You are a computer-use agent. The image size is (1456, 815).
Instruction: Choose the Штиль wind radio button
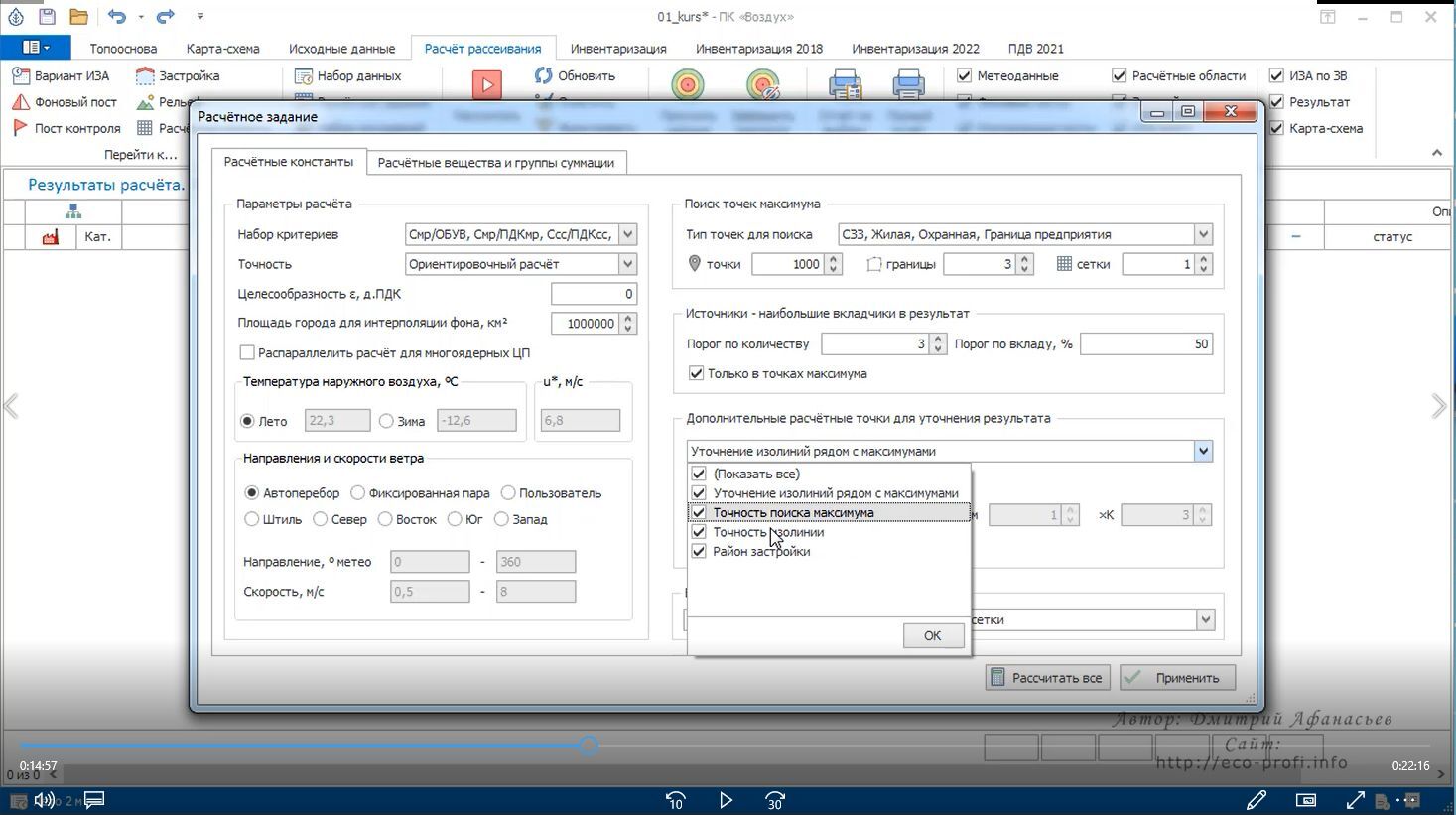(x=251, y=519)
